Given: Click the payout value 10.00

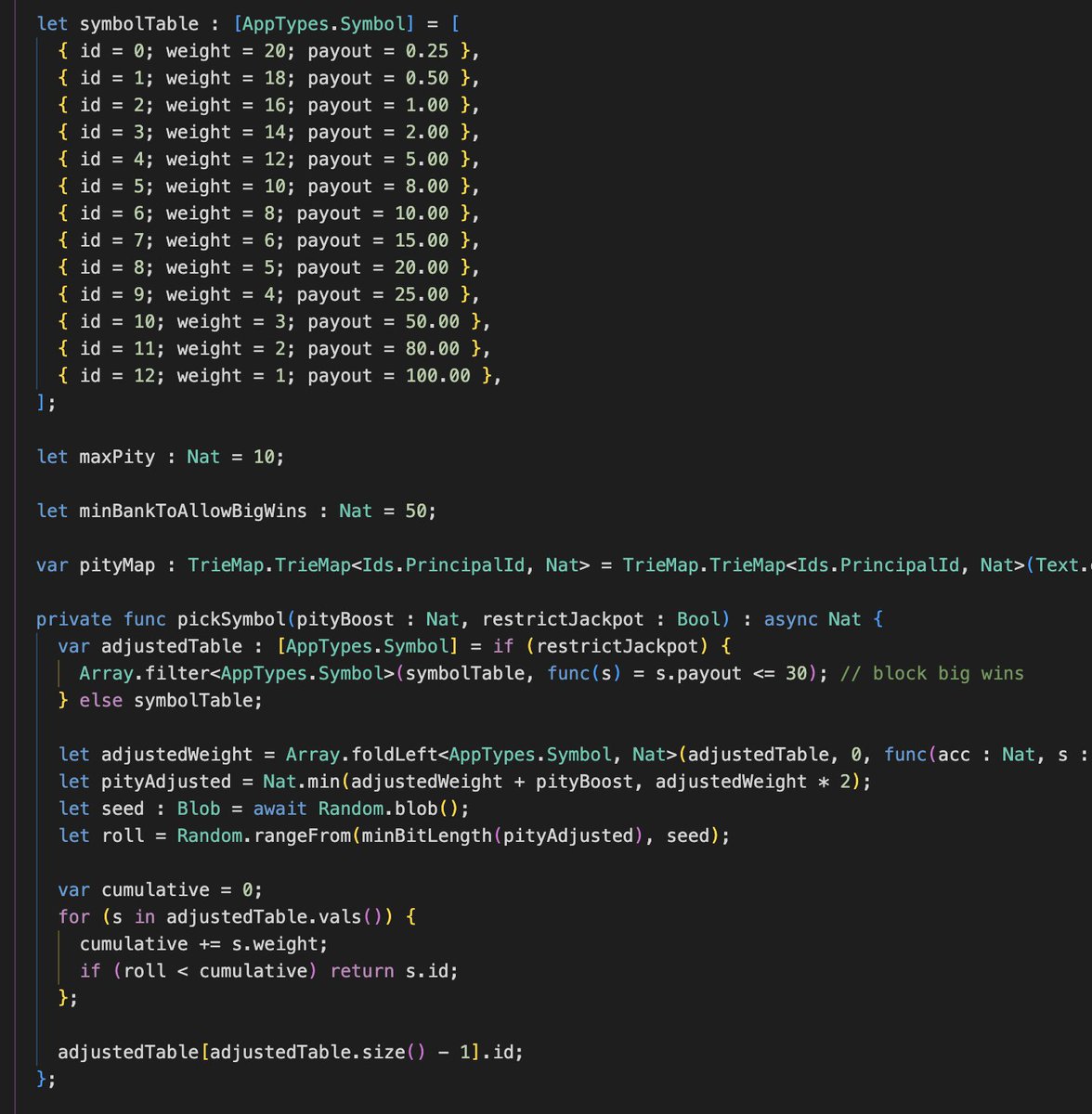Looking at the screenshot, I should [x=421, y=214].
